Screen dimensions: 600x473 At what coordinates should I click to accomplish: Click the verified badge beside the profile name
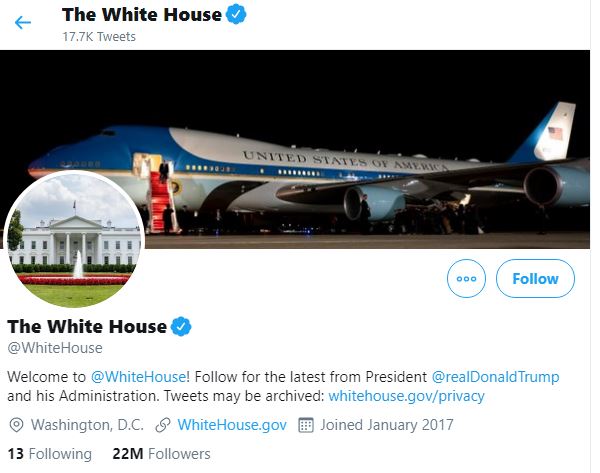pyautogui.click(x=181, y=327)
